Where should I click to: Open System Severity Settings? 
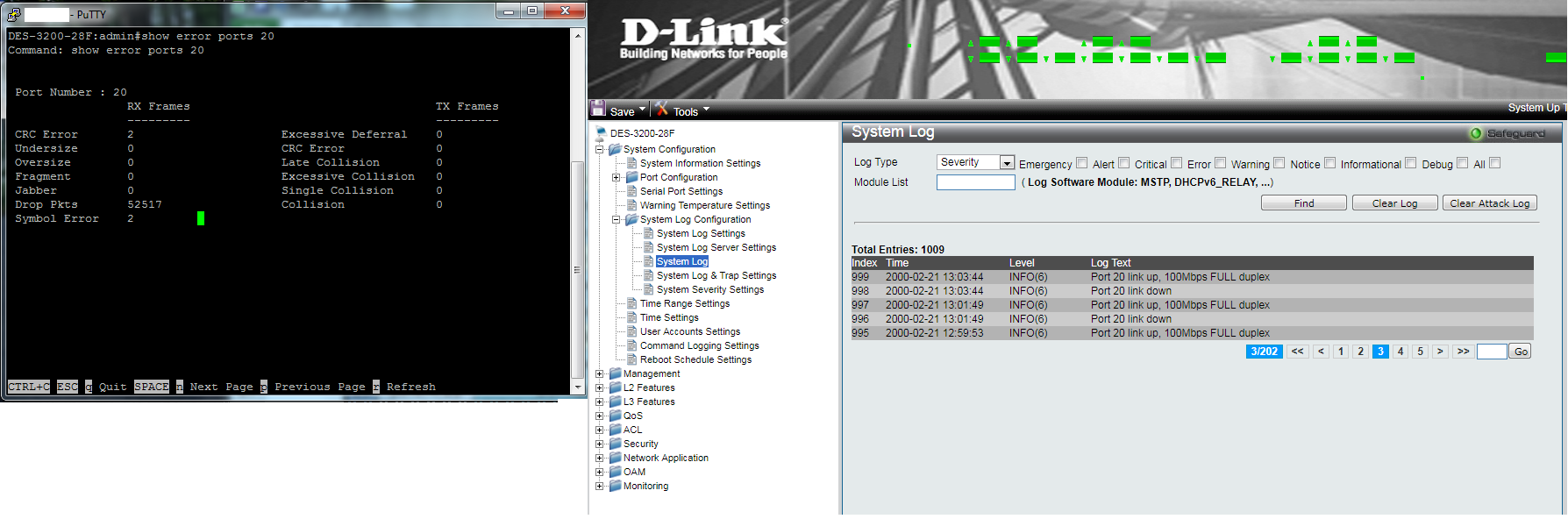point(710,289)
